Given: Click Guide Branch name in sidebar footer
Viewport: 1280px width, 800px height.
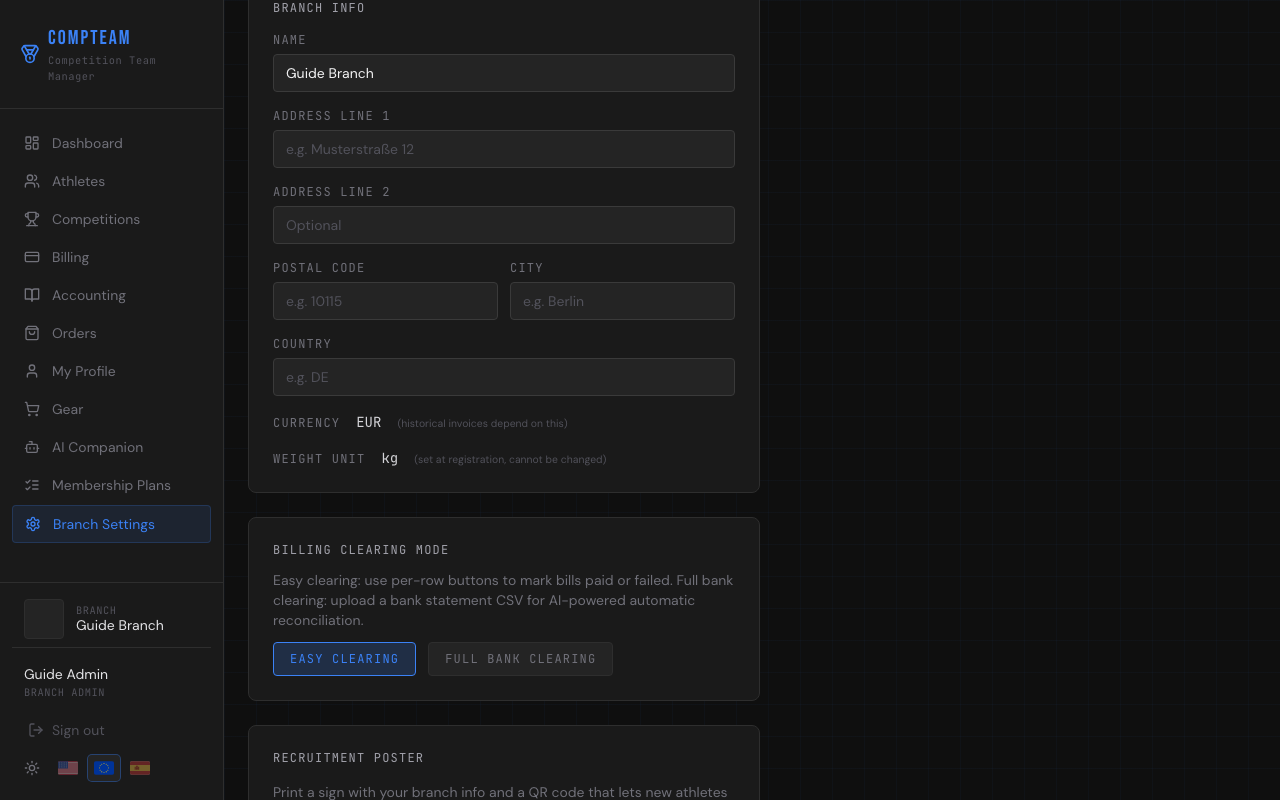Looking at the screenshot, I should click(120, 625).
